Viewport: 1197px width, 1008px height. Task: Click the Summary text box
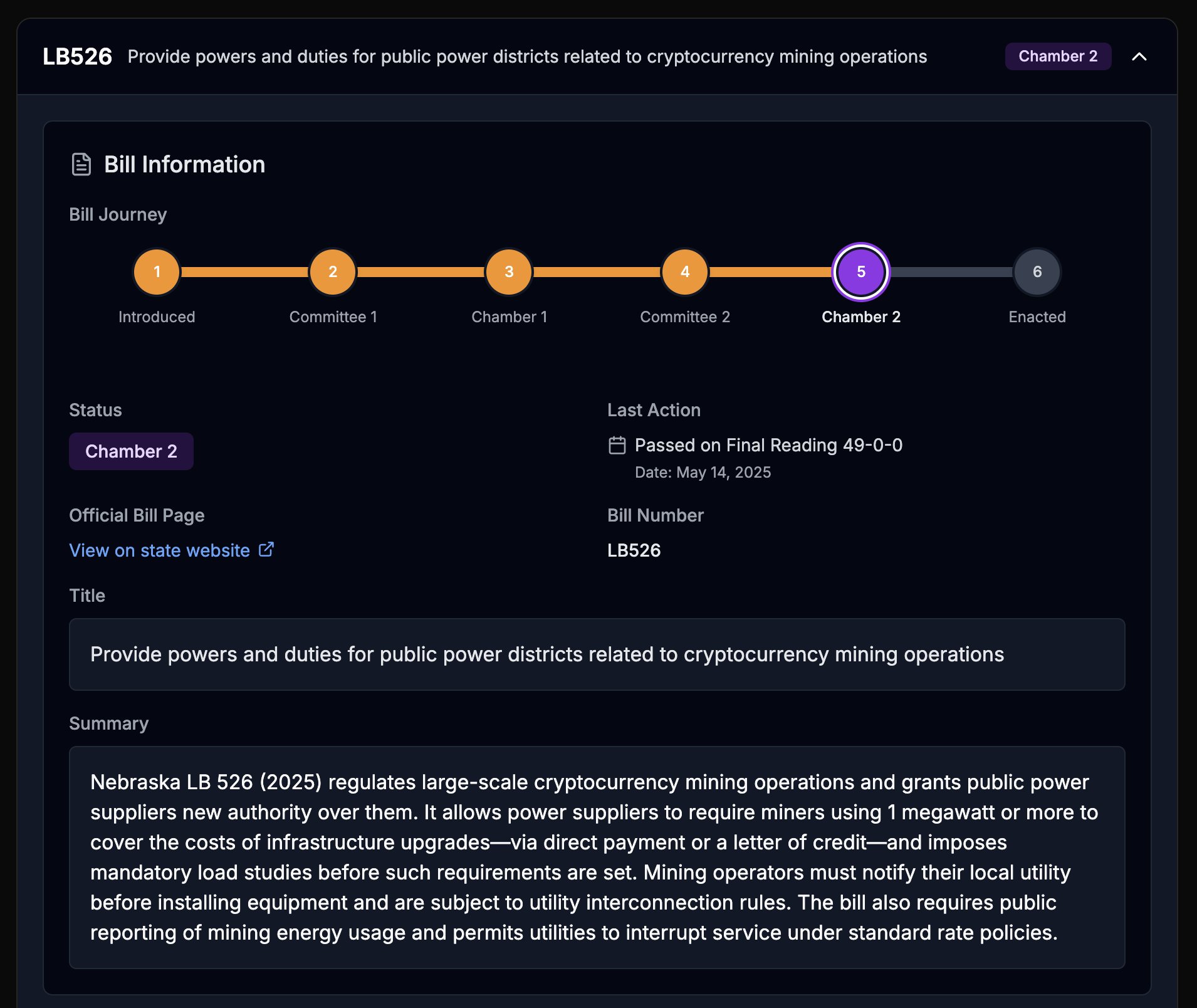[597, 857]
